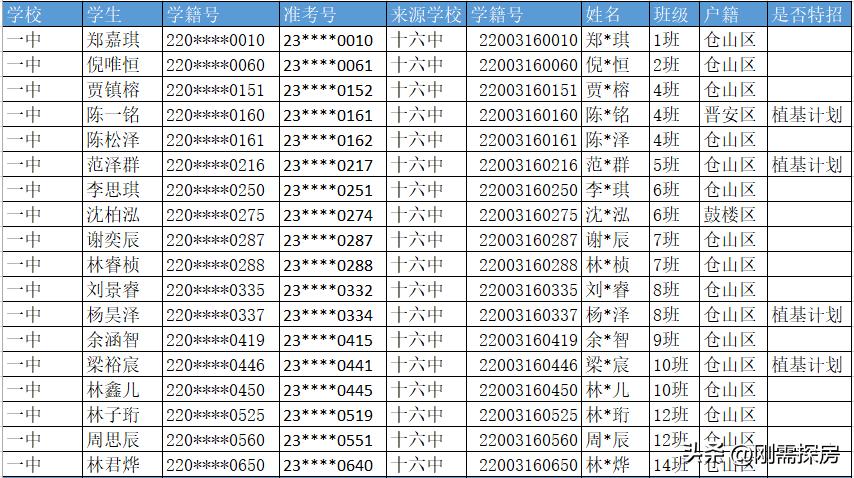The width and height of the screenshot is (854, 478).
Task: Select the cell 220****0446
Action: click(216, 365)
